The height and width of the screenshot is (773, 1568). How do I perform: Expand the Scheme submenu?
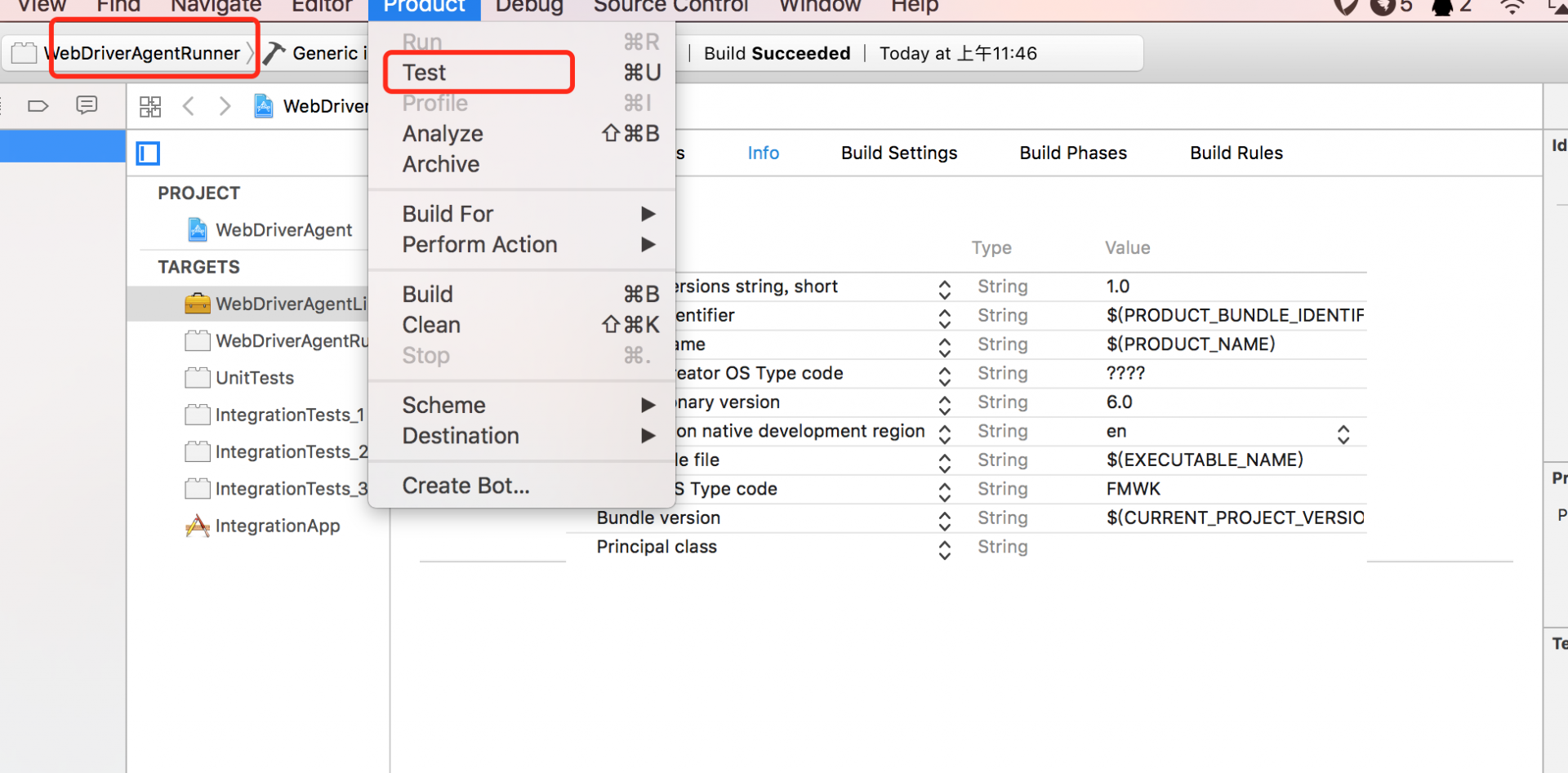[522, 405]
